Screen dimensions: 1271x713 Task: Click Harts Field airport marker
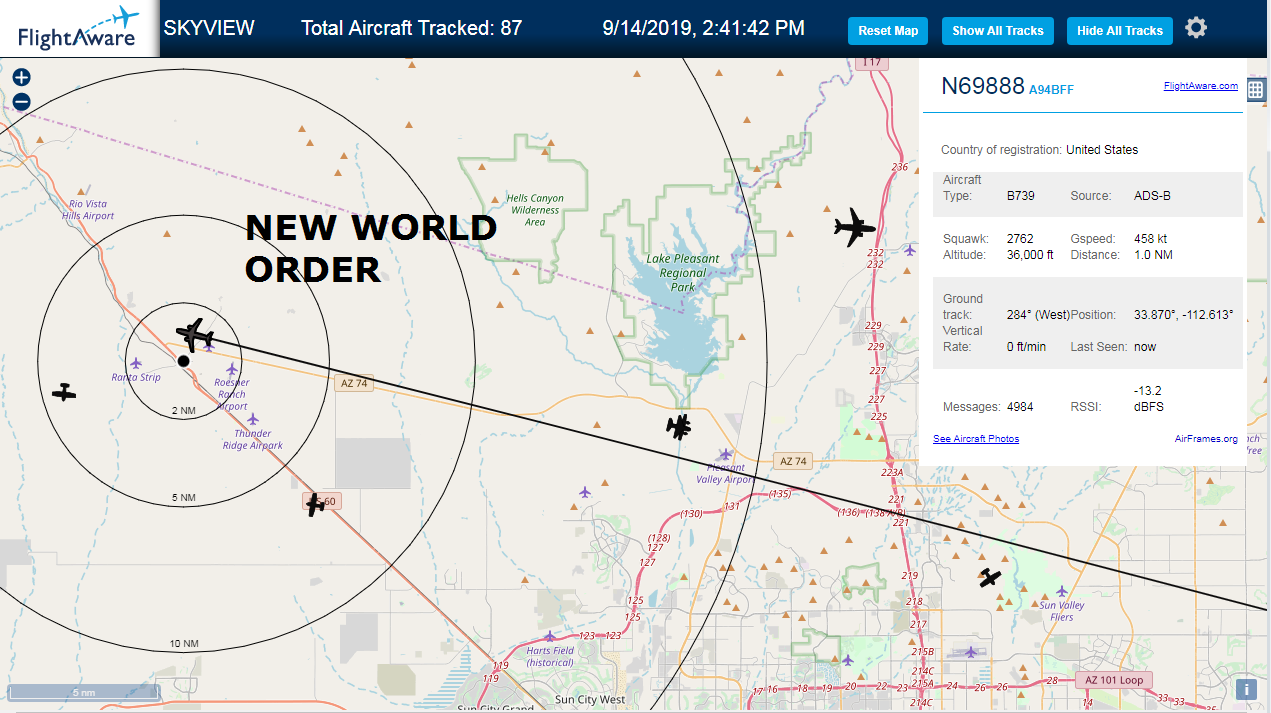pyautogui.click(x=549, y=636)
